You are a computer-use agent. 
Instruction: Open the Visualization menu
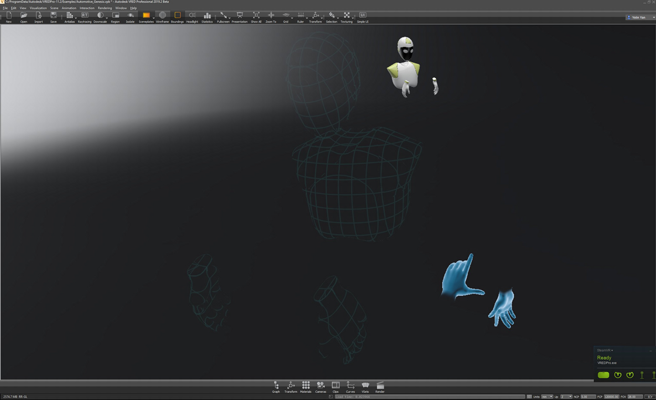[x=38, y=8]
